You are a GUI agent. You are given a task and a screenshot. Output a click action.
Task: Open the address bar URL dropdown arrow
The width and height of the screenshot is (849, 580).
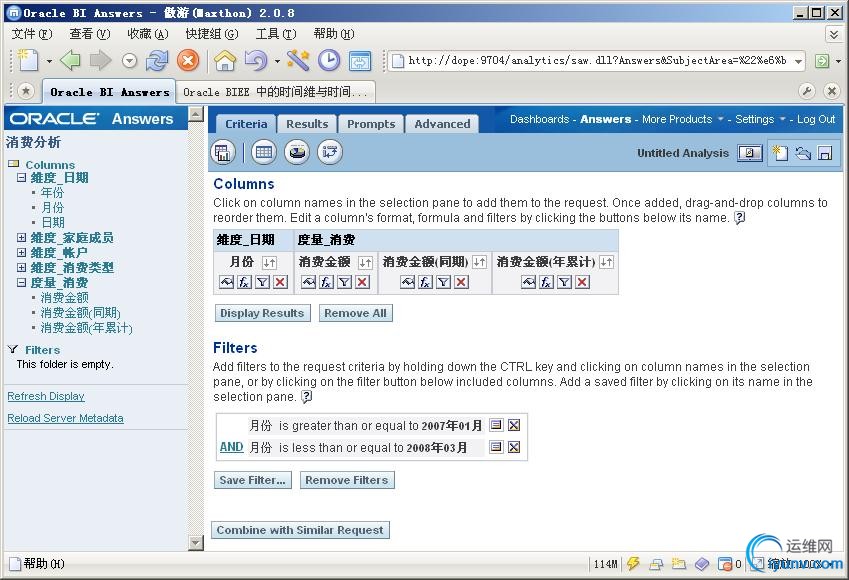pyautogui.click(x=798, y=61)
